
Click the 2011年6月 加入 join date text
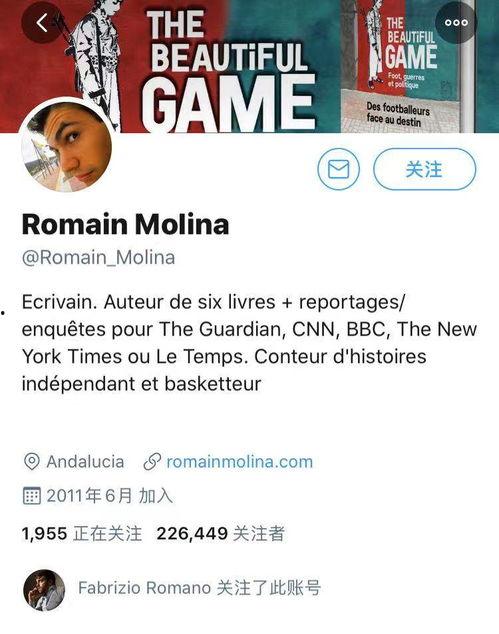pos(110,496)
